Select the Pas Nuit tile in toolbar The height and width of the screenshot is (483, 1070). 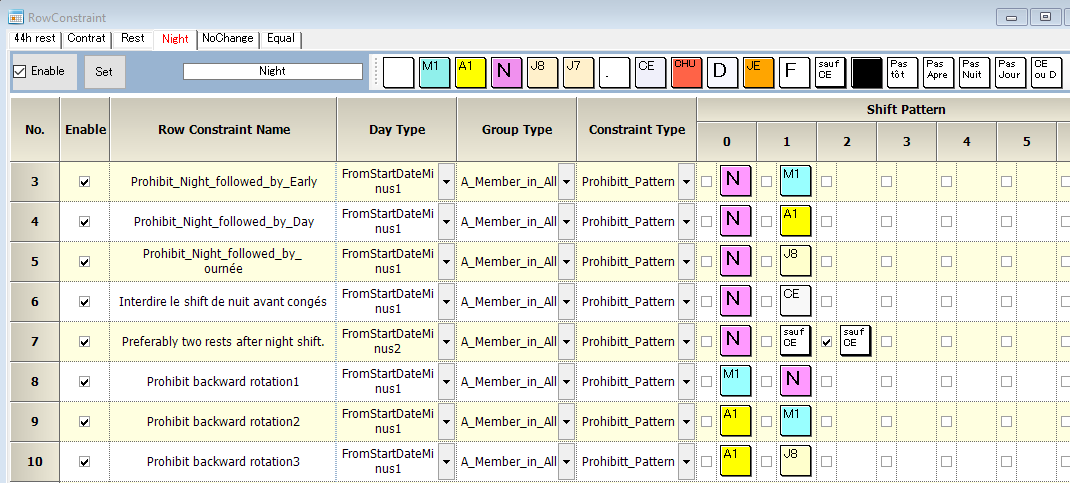974,72
